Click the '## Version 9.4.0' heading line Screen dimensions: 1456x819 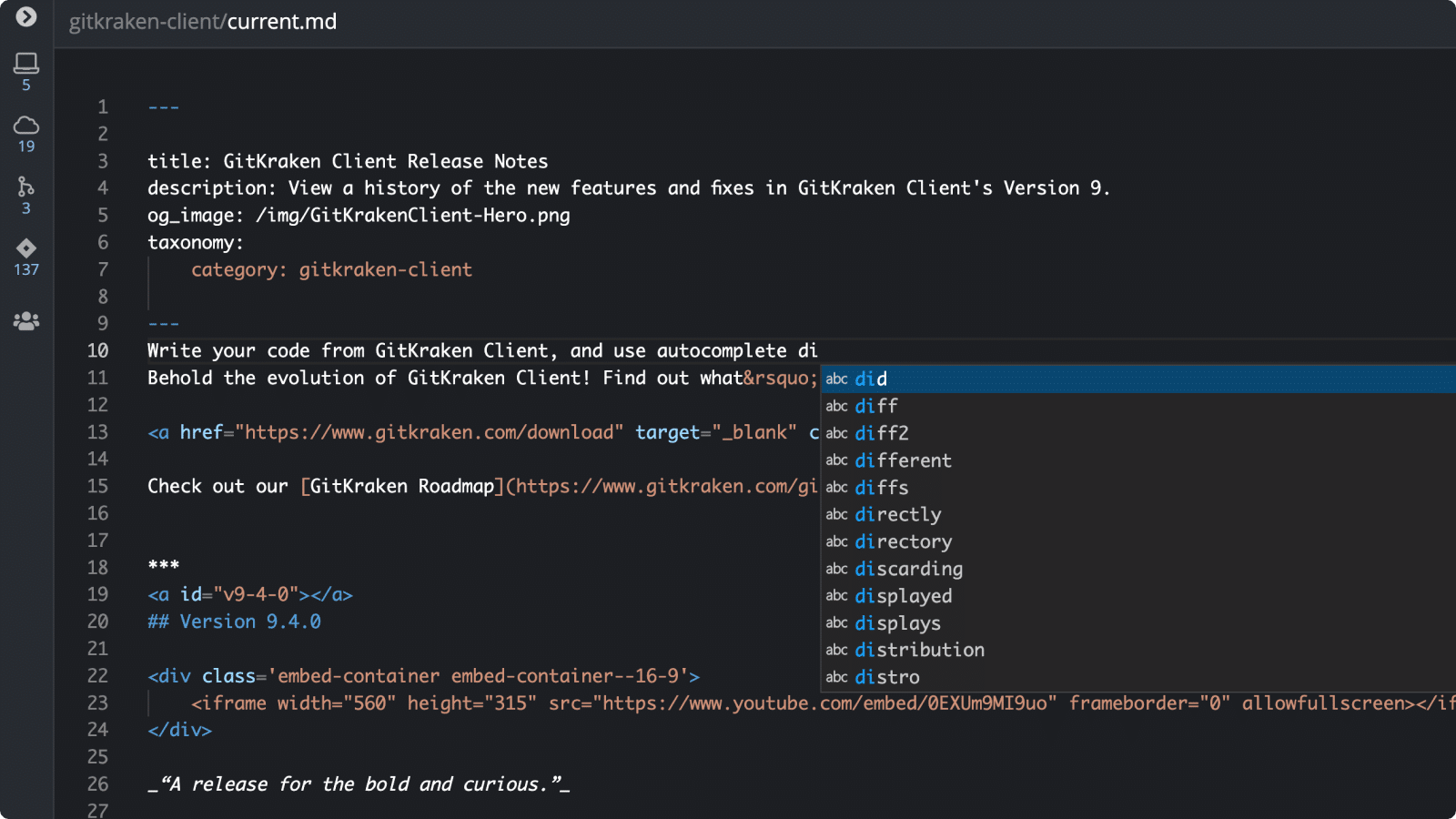(x=234, y=622)
